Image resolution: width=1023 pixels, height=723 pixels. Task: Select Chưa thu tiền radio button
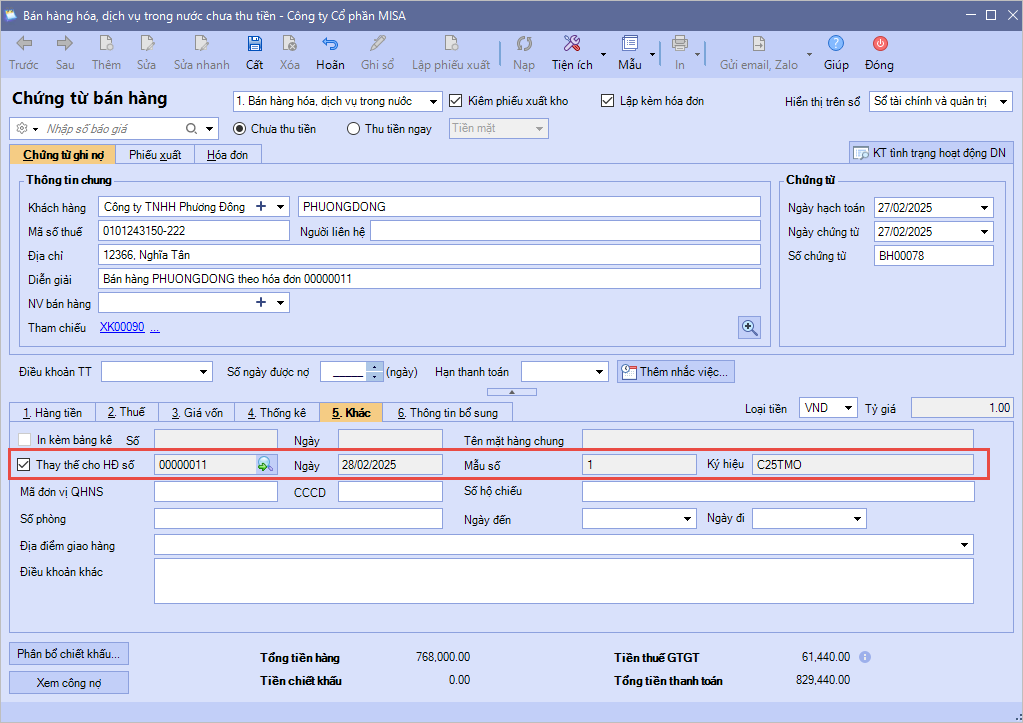pyautogui.click(x=239, y=129)
